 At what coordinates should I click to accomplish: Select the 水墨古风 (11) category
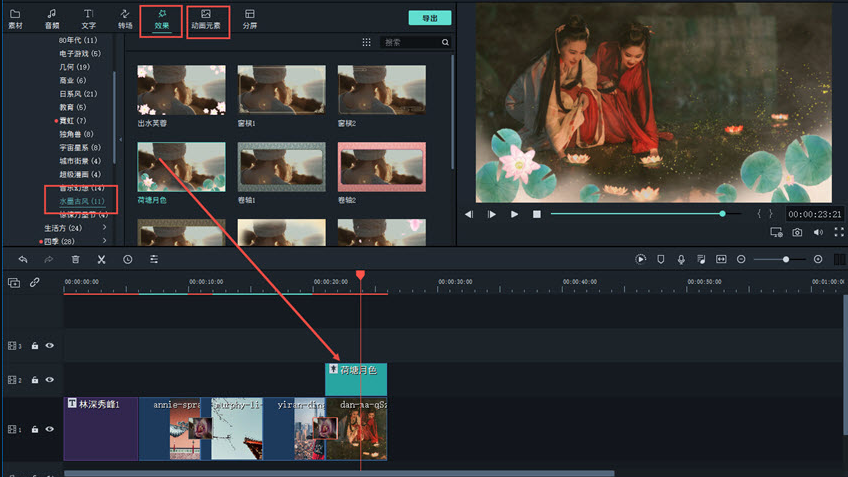click(x=80, y=201)
